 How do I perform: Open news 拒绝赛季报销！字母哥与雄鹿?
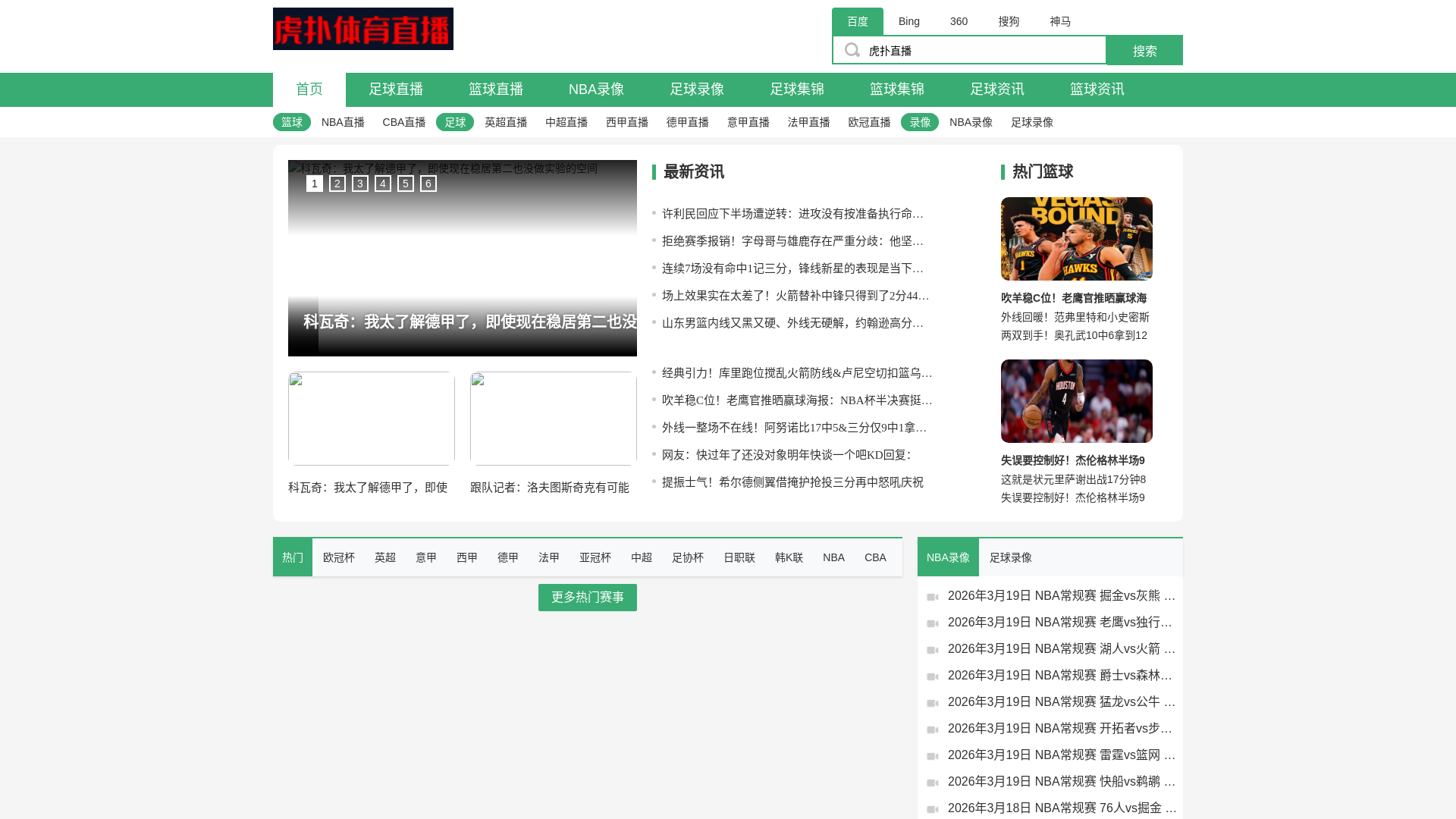click(x=792, y=241)
